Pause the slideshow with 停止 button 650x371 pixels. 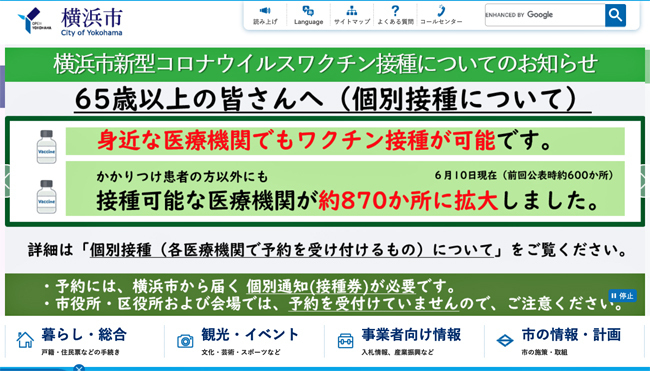pyautogui.click(x=622, y=296)
